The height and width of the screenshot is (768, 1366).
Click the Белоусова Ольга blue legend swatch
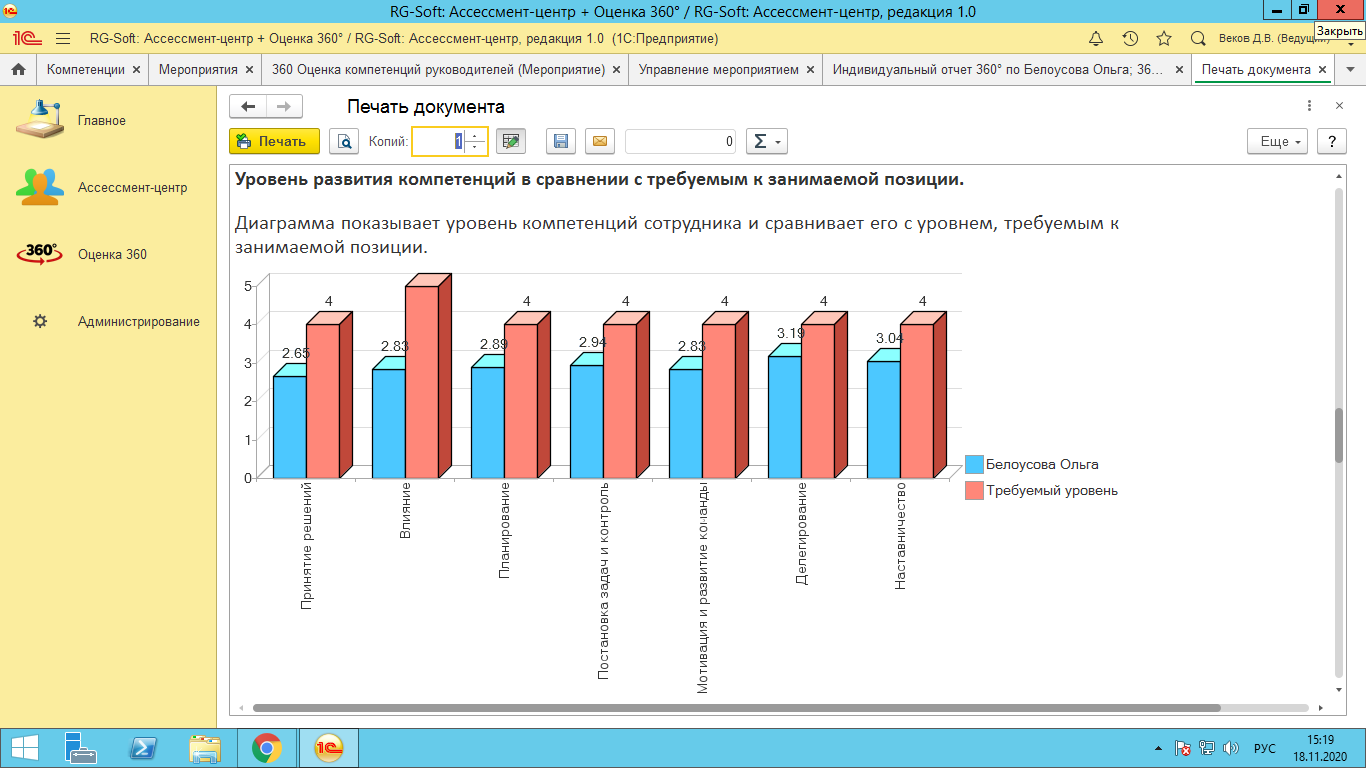point(974,464)
